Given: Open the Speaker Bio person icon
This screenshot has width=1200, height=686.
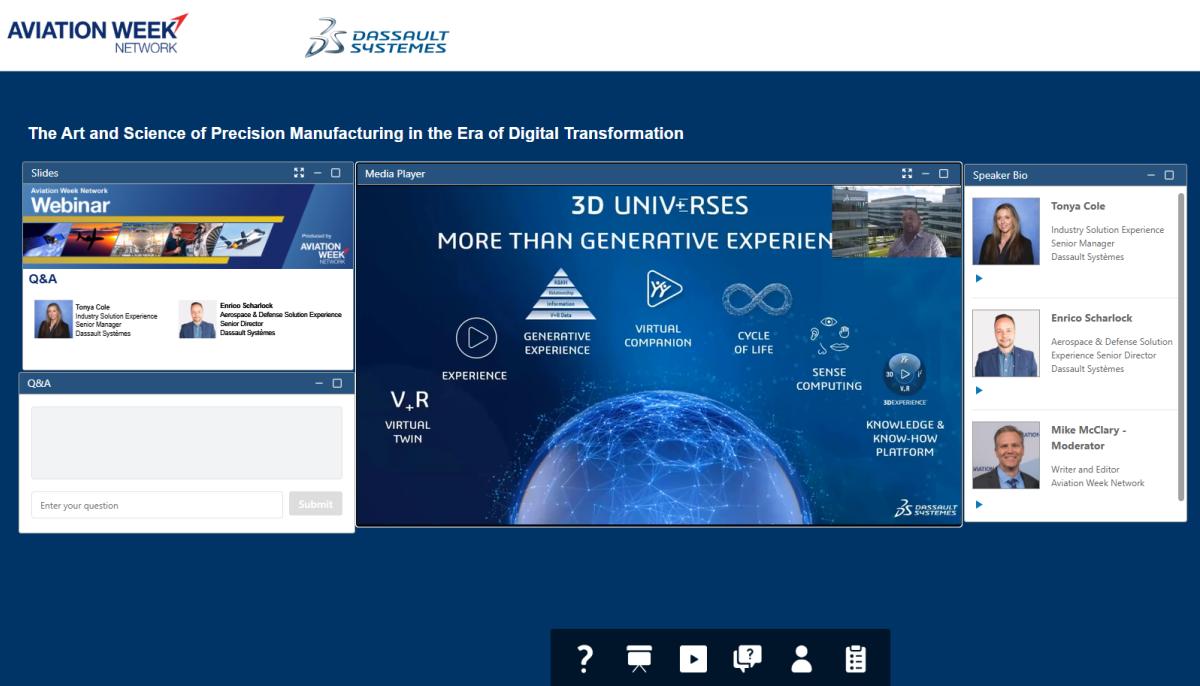Looking at the screenshot, I should [801, 658].
